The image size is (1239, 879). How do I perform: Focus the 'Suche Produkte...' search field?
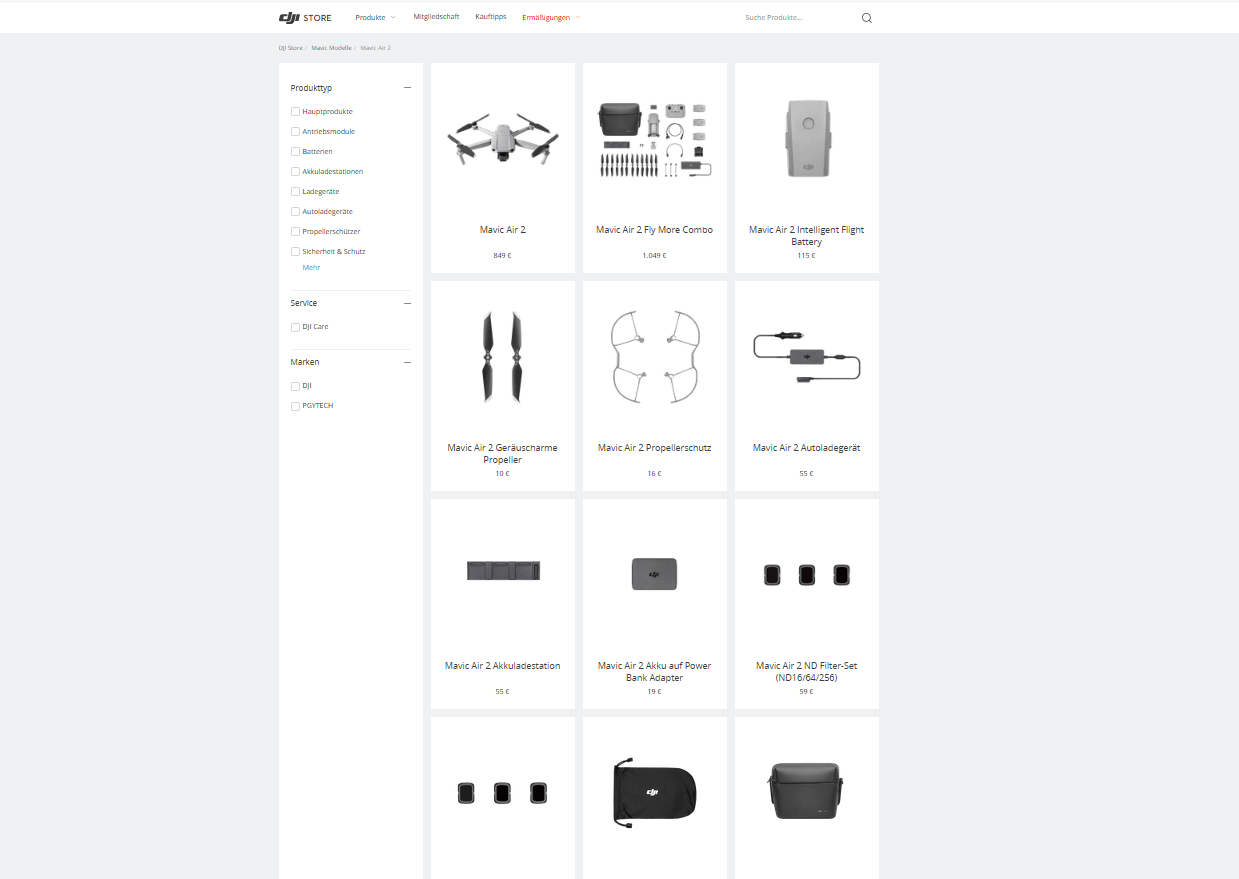click(x=798, y=18)
